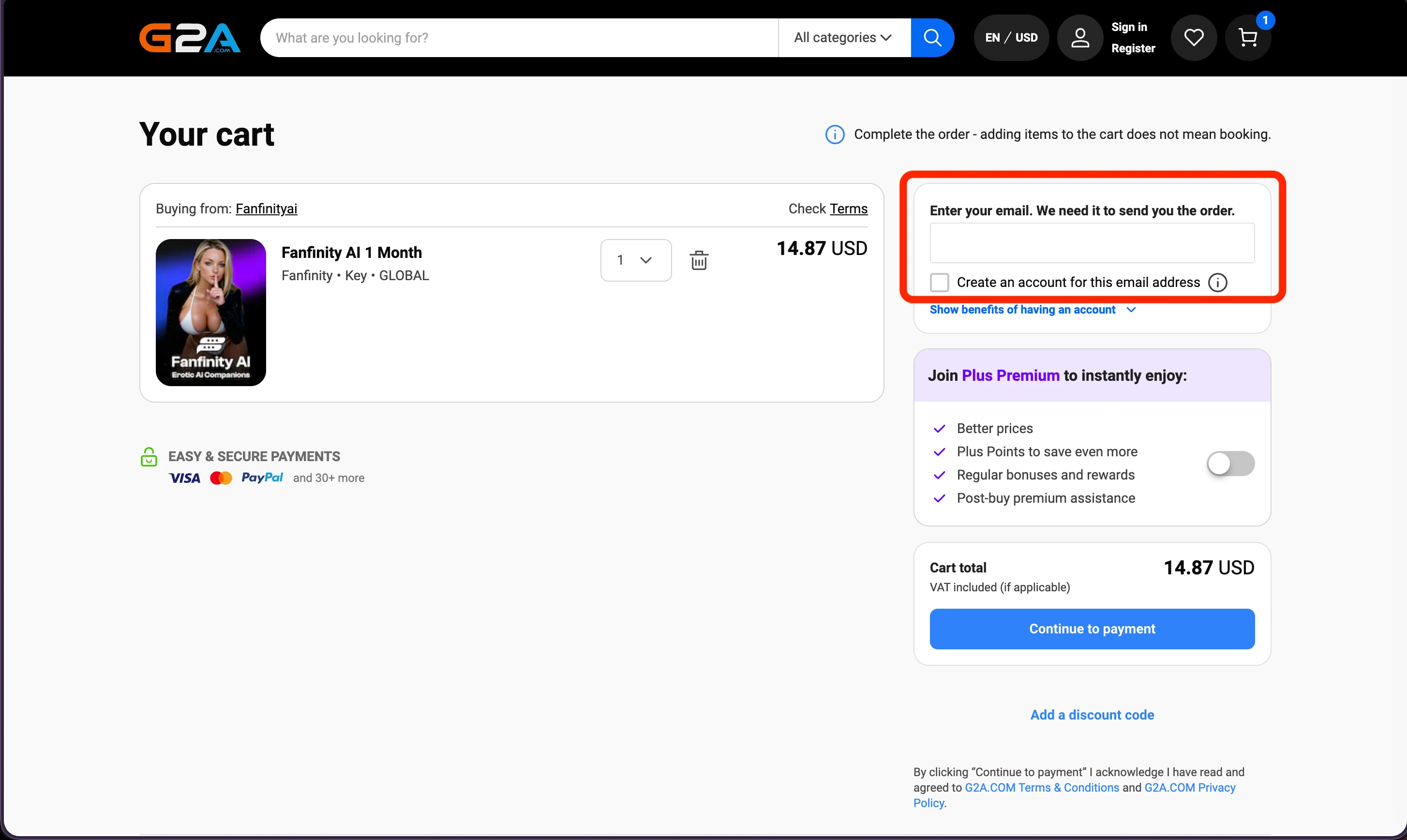Toggle the Plus Premium switch
The image size is (1407, 840).
click(1230, 464)
